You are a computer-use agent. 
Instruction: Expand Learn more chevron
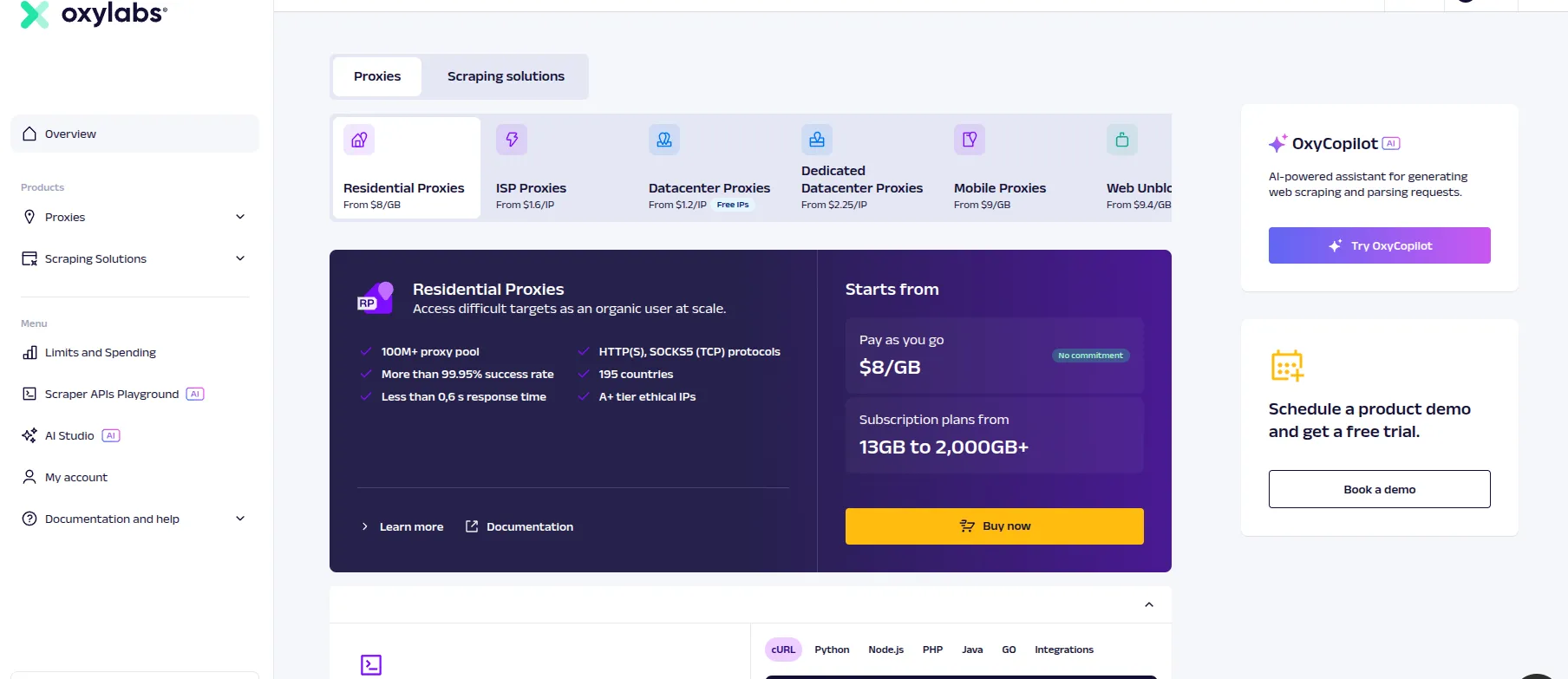365,526
